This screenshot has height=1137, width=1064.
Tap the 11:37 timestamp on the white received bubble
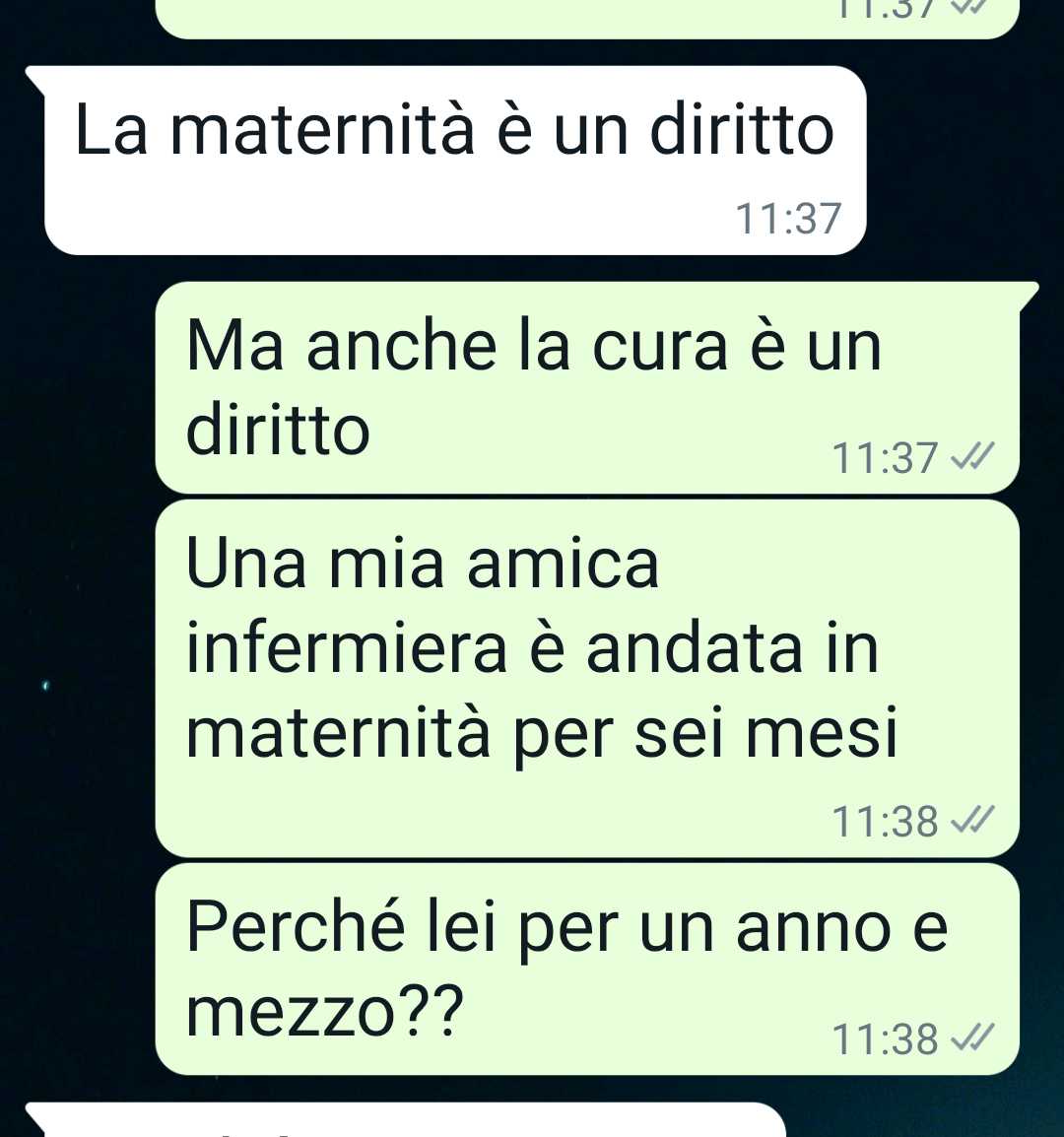pyautogui.click(x=788, y=219)
